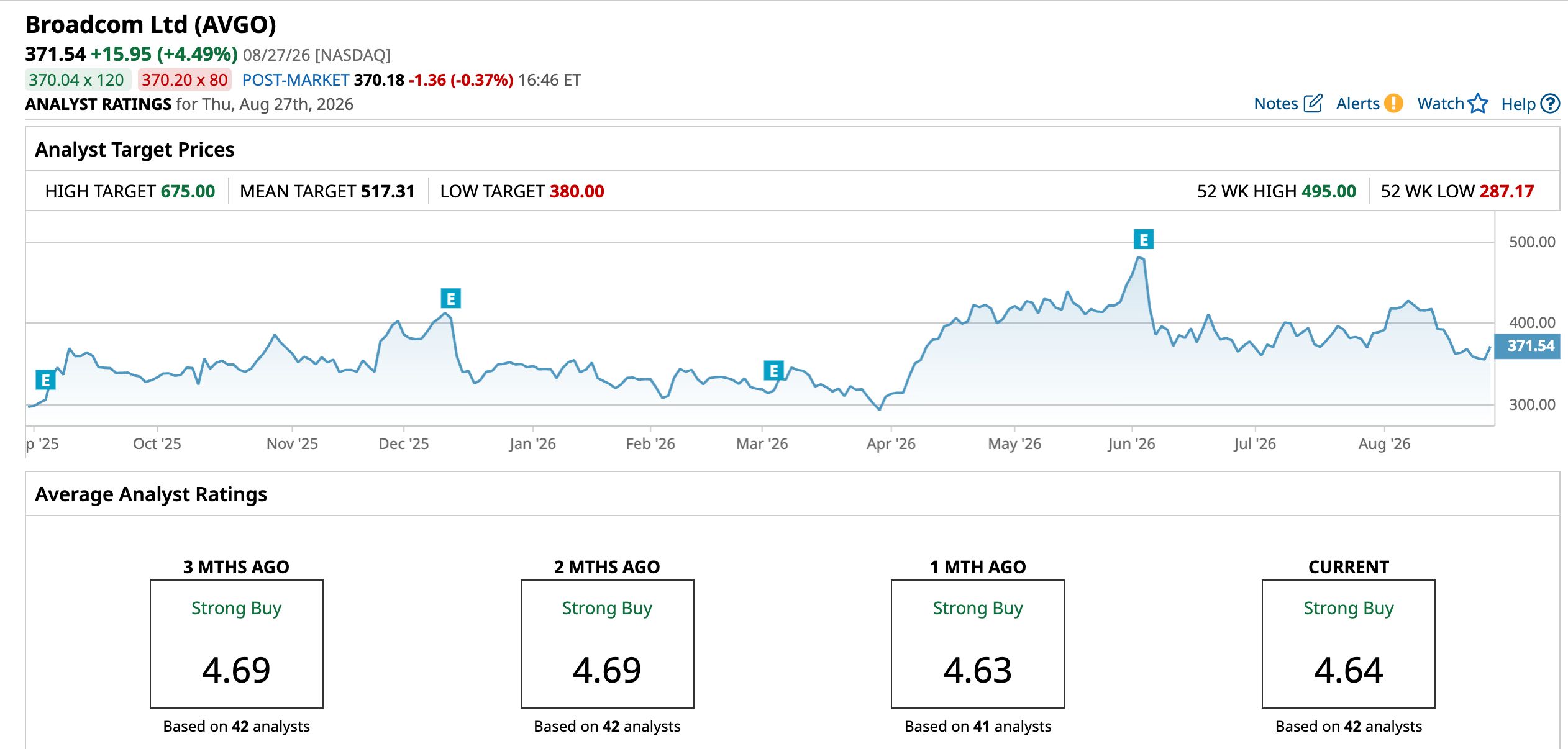Image resolution: width=1568 pixels, height=749 pixels.
Task: Click the ANALYST RATINGS date line
Action: pos(189,104)
